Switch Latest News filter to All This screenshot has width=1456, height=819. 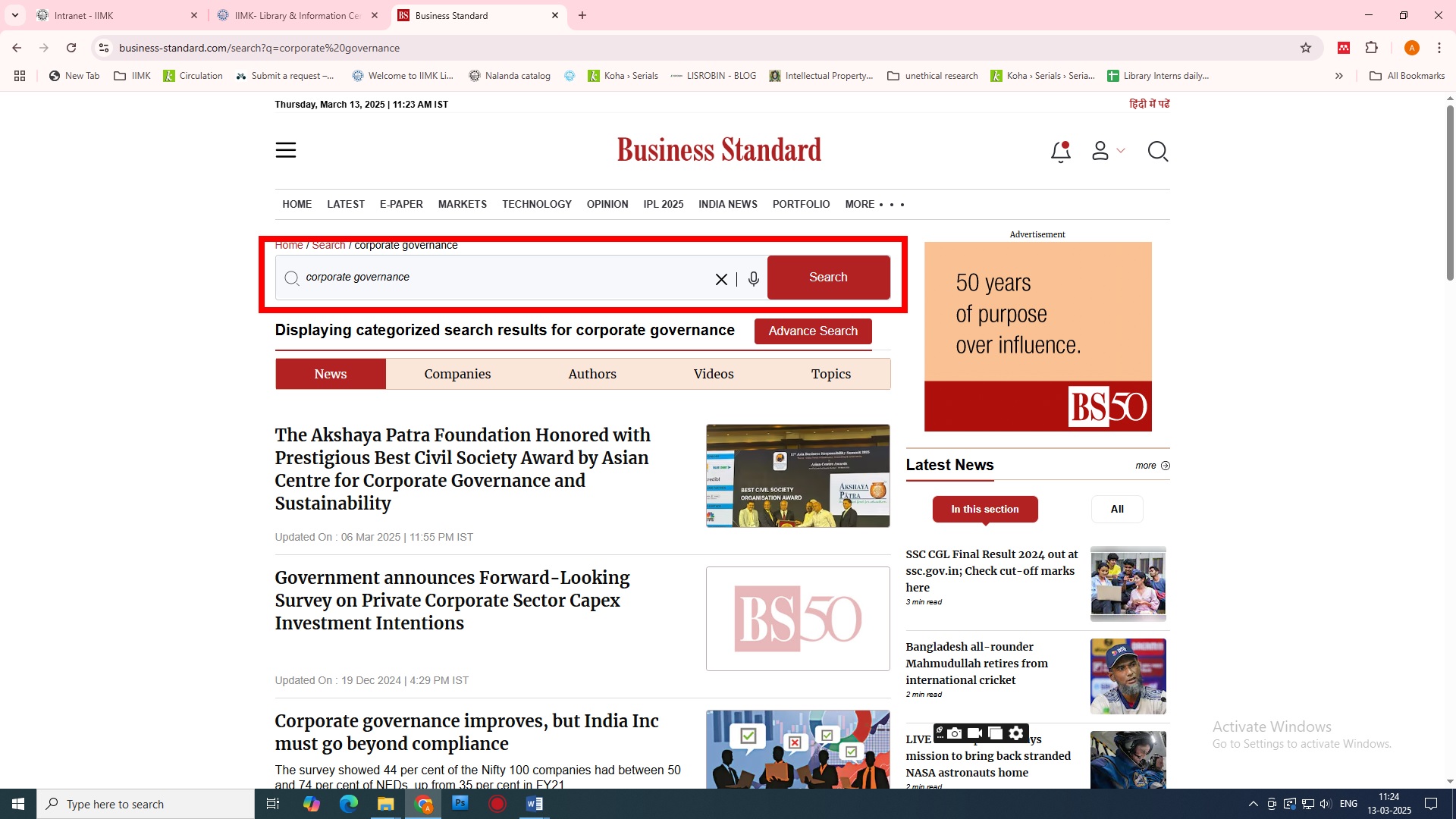click(x=1116, y=510)
